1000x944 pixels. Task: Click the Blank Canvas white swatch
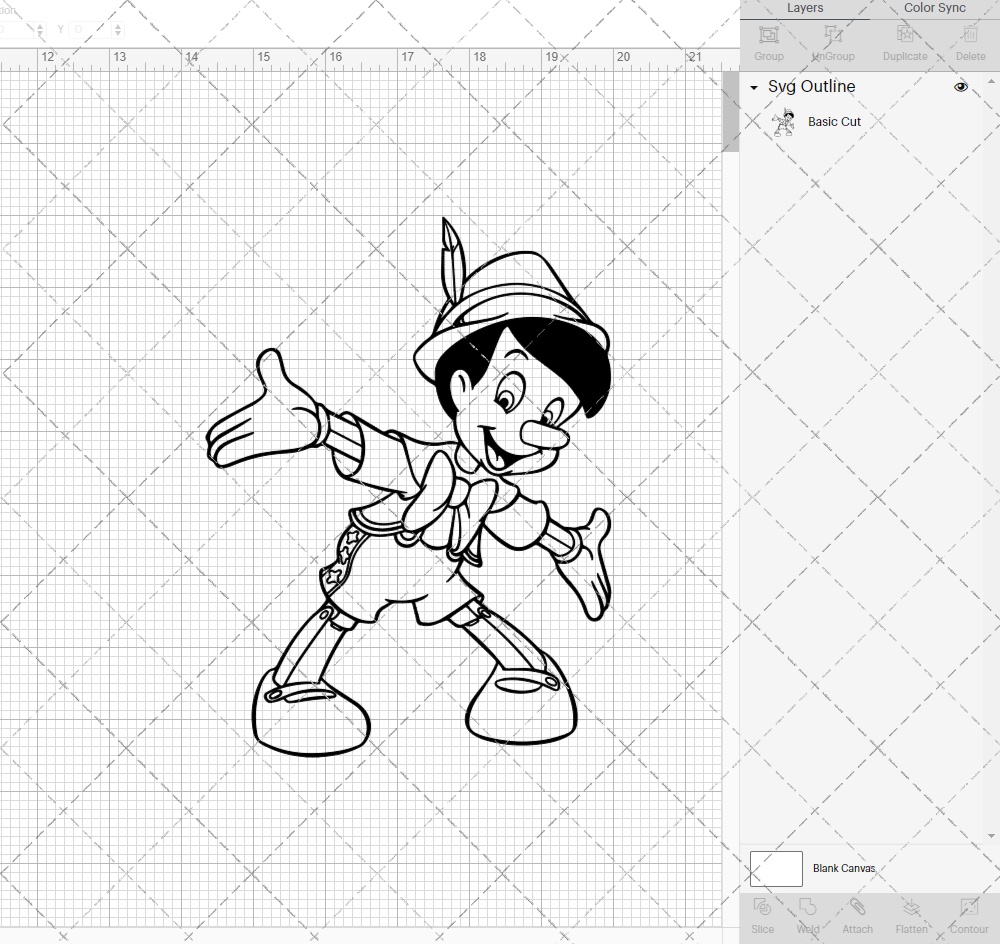[x=776, y=869]
